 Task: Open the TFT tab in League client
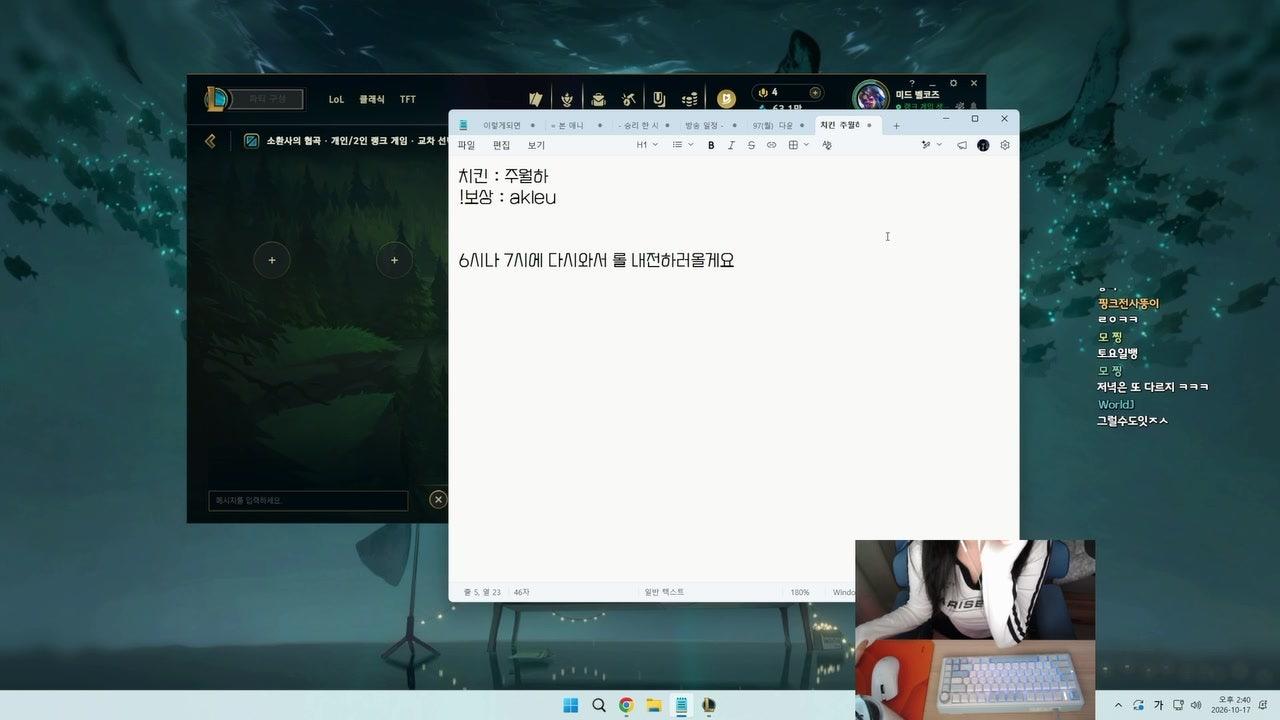tap(408, 99)
